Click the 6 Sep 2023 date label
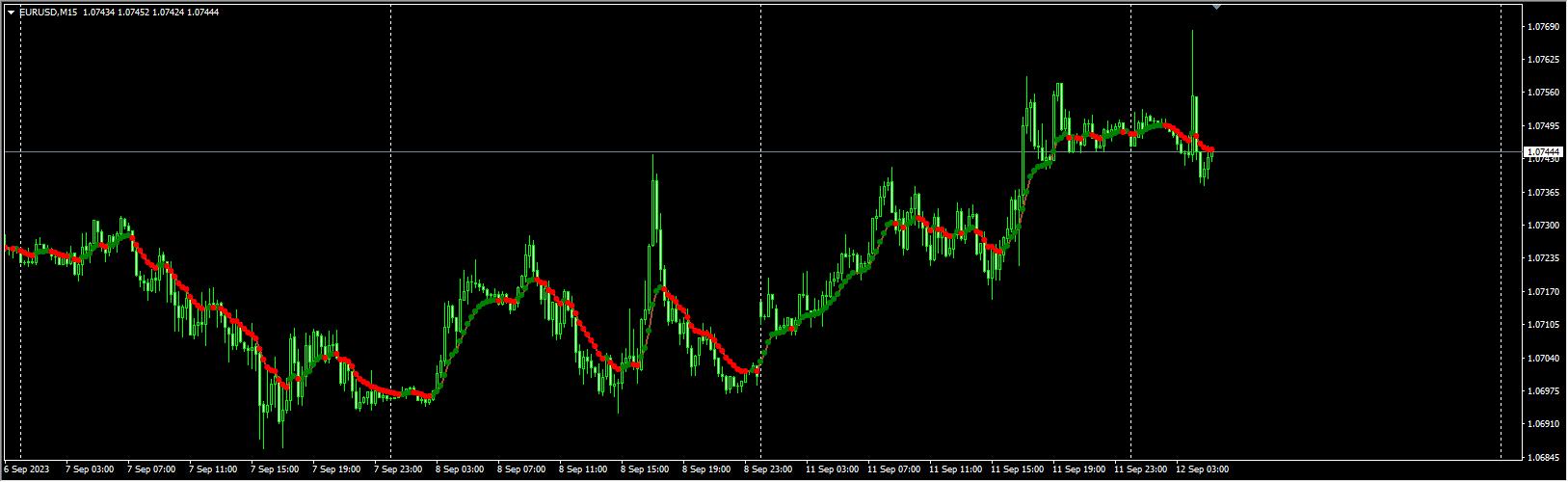This screenshot has width=1568, height=482. click(x=26, y=469)
